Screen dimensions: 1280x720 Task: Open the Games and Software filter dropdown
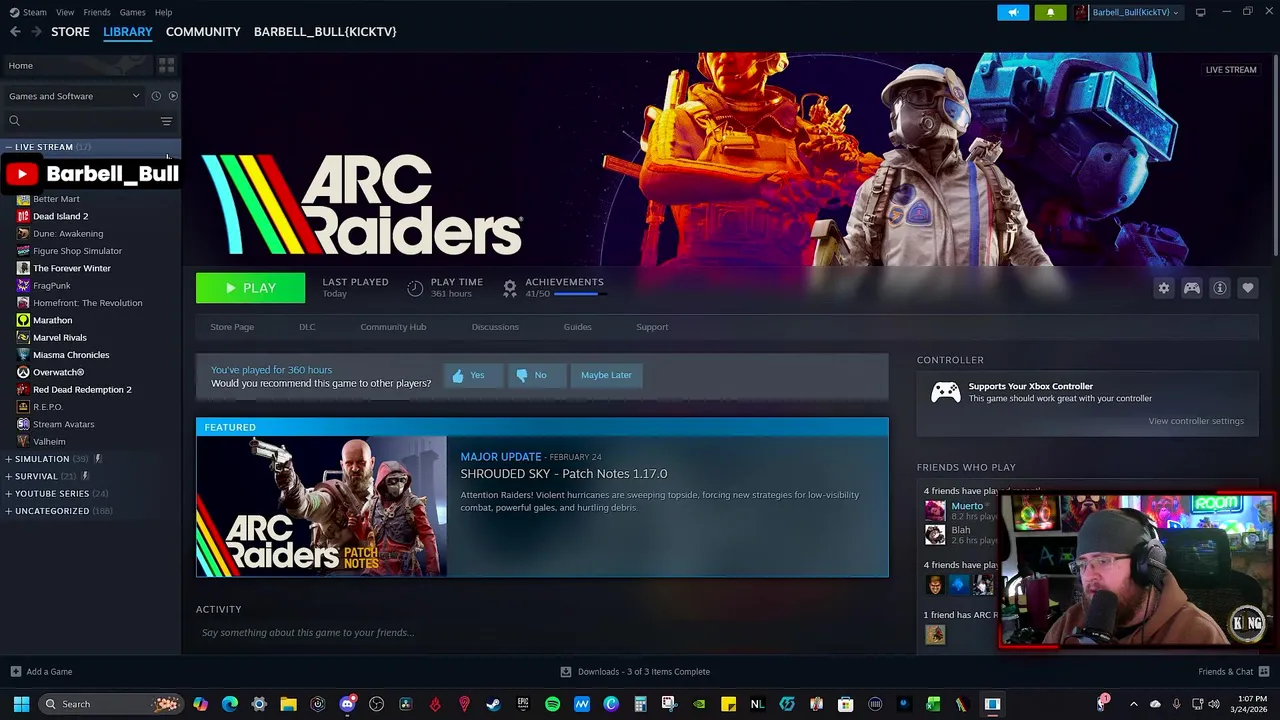point(74,96)
